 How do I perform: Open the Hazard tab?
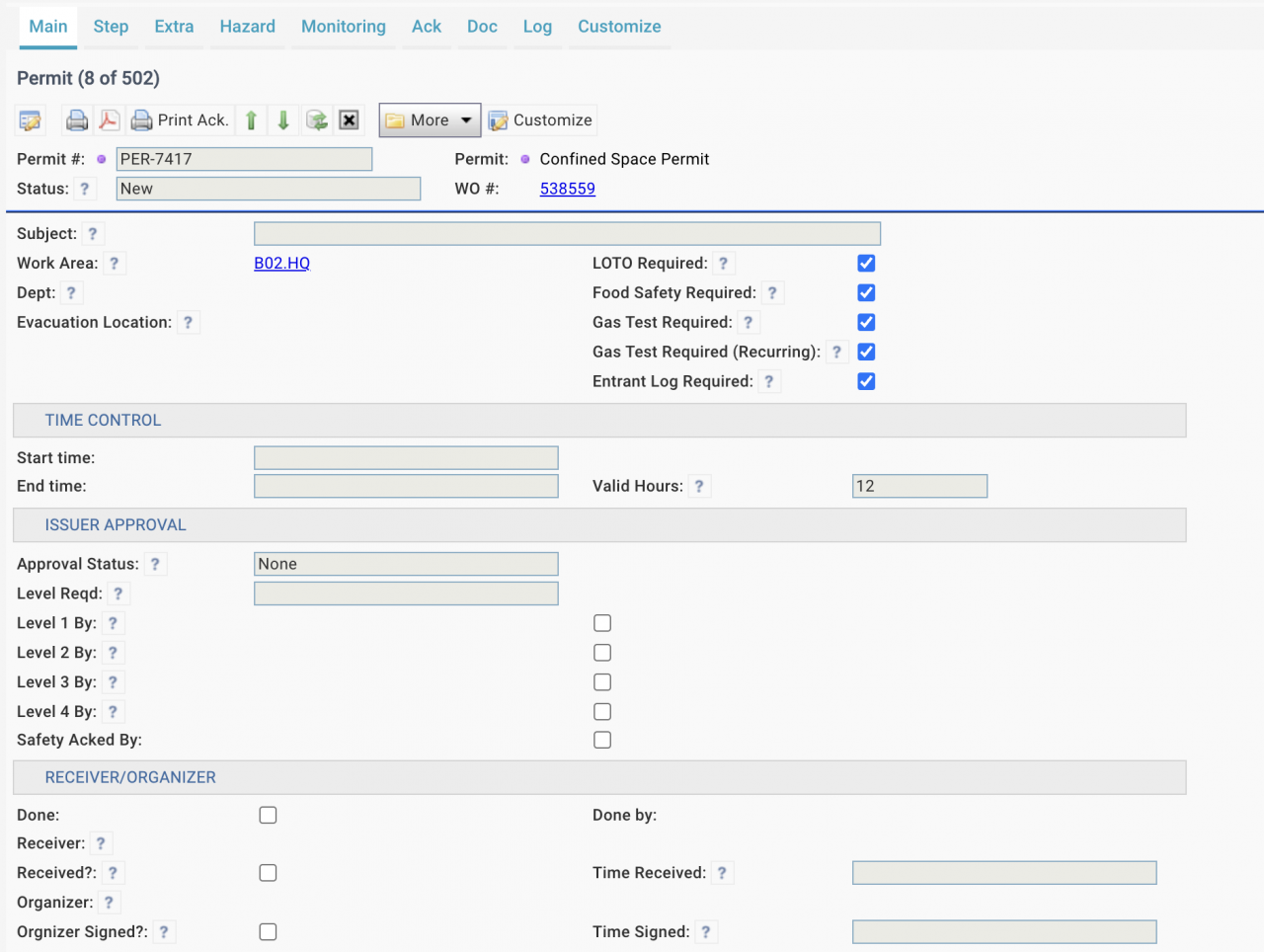(x=247, y=27)
